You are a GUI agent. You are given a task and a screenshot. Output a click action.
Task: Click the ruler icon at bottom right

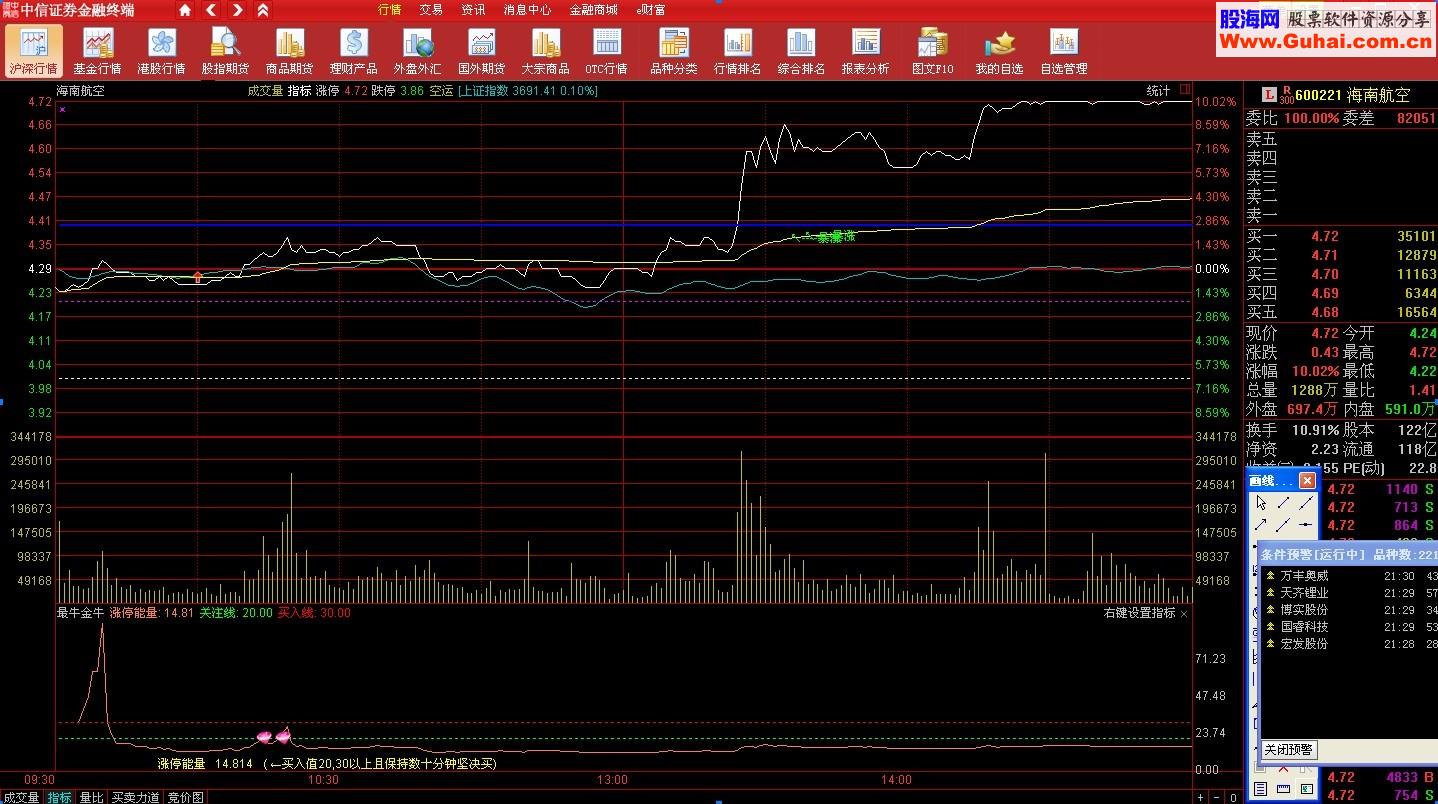(x=1281, y=790)
